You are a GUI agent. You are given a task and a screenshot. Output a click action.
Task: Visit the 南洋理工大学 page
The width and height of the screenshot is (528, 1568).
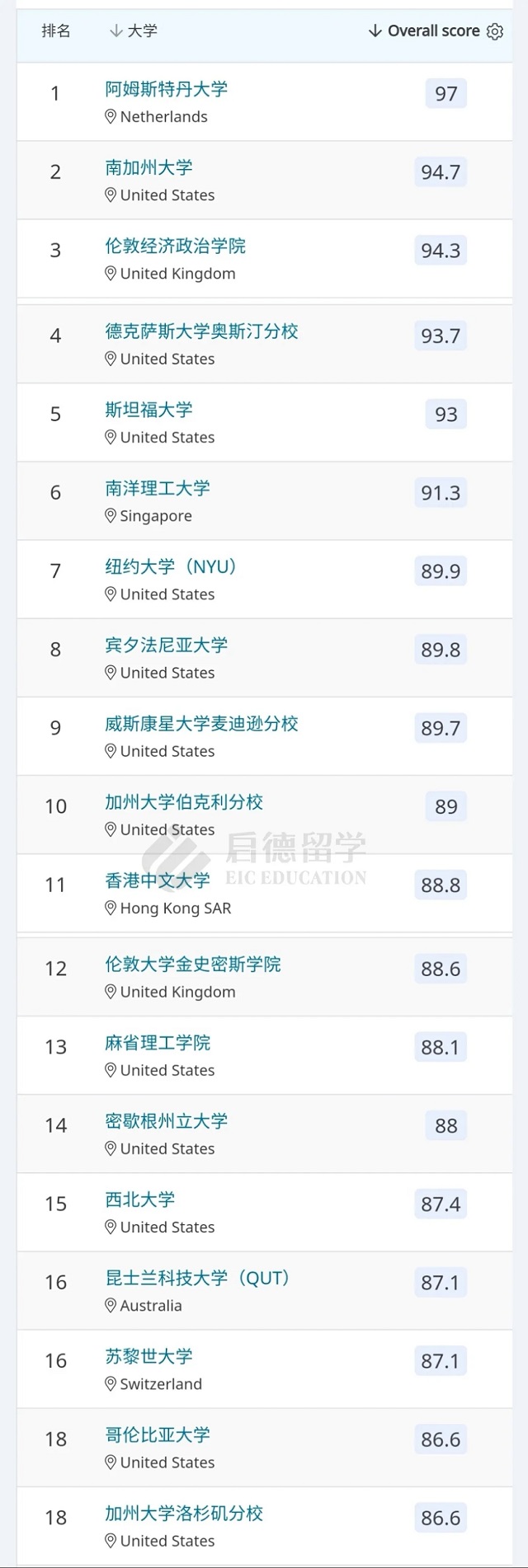[x=157, y=488]
